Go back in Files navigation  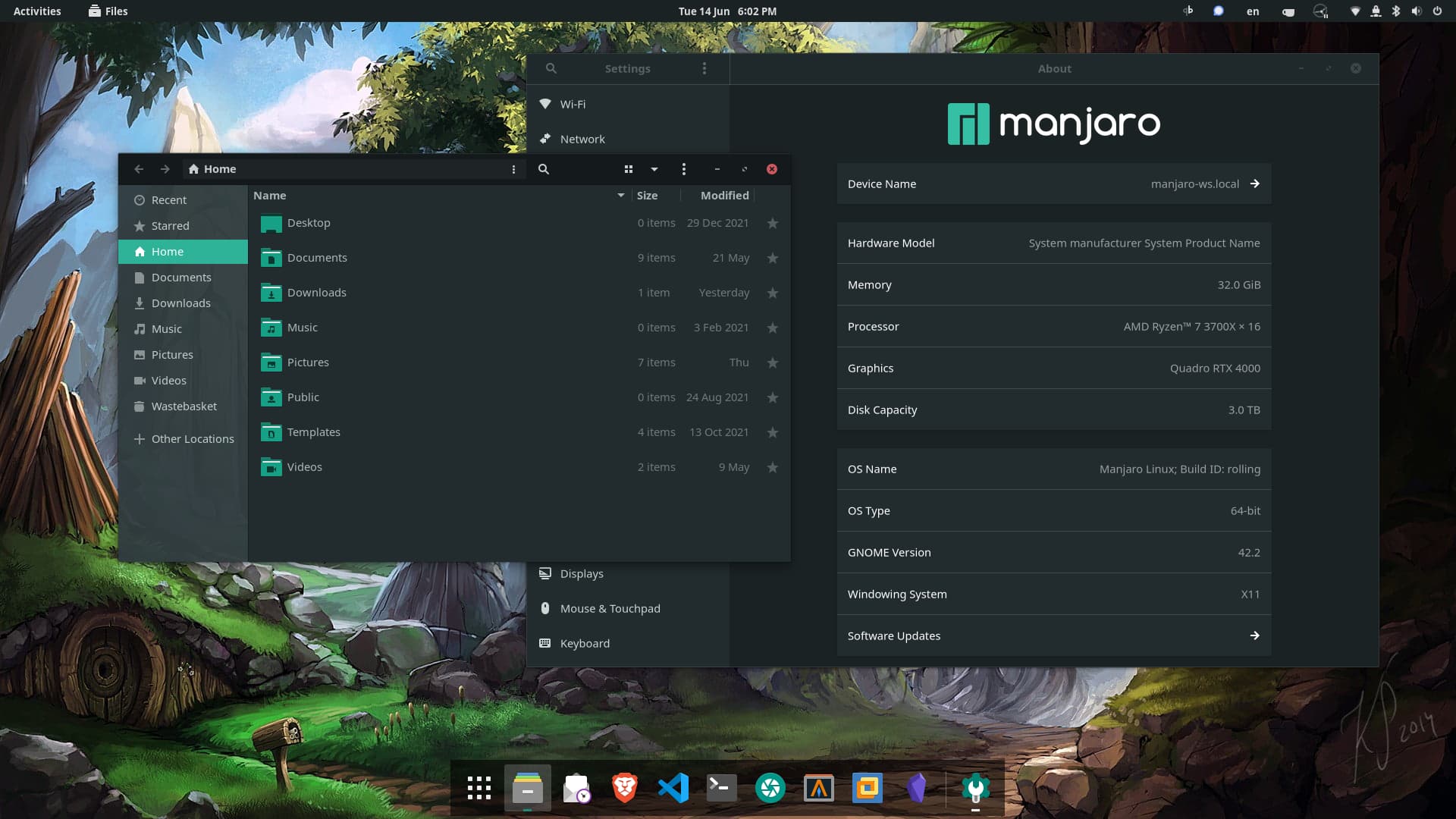pos(139,169)
